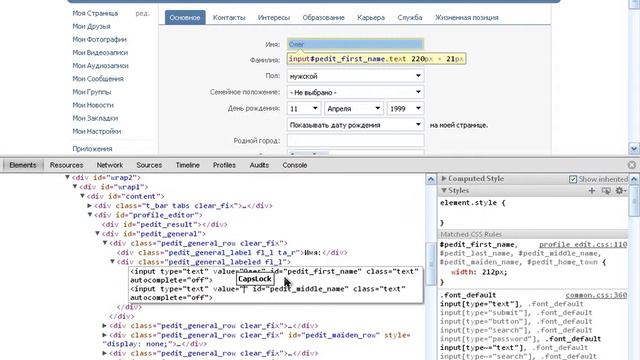Open the Audits tab
The width and height of the screenshot is (640, 360).
pos(259,165)
